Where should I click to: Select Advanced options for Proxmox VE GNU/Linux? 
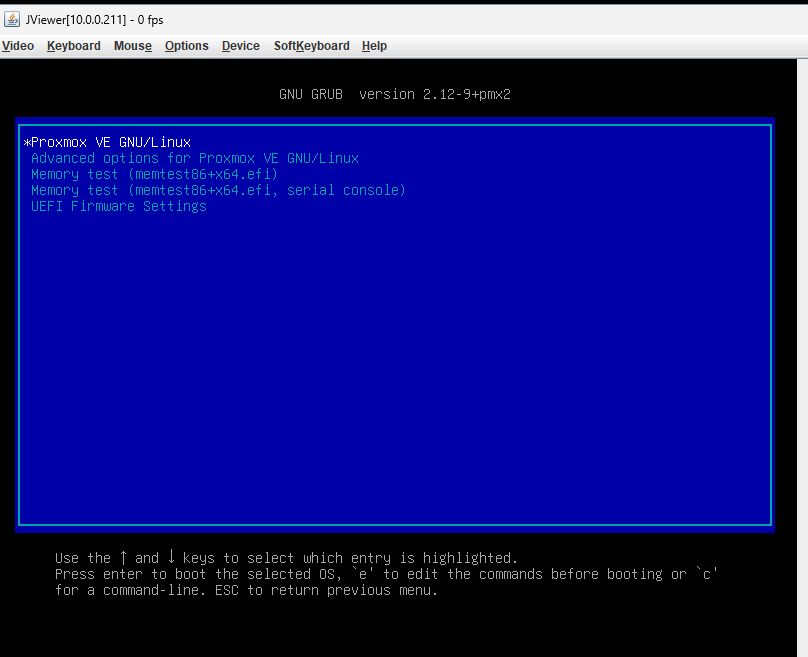pos(195,158)
